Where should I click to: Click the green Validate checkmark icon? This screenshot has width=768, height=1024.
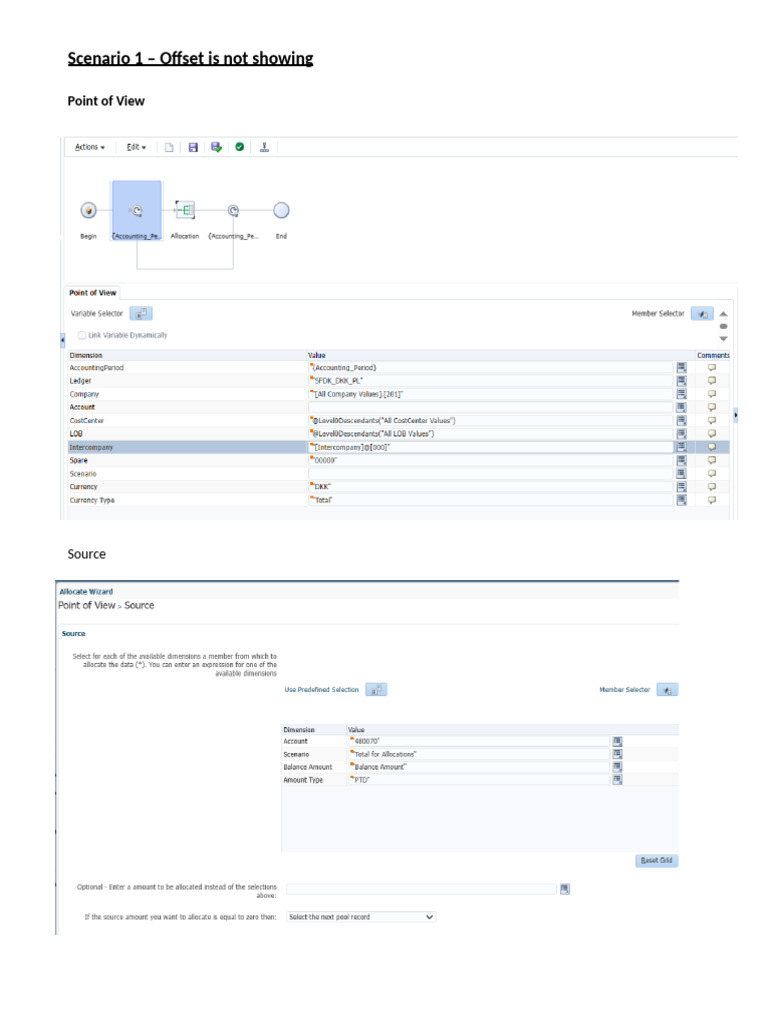click(240, 147)
